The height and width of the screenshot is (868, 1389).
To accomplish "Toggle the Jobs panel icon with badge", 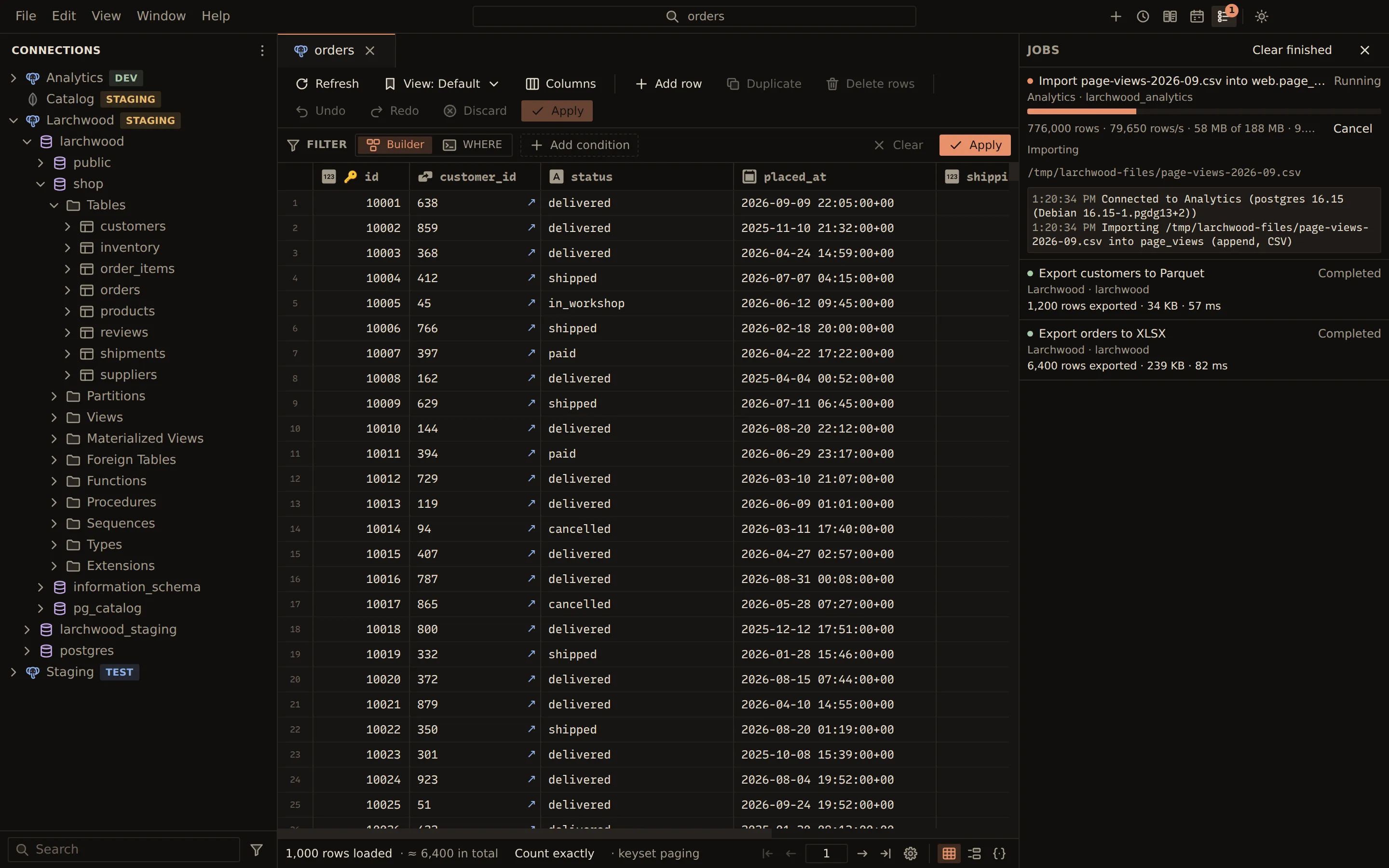I will (1224, 16).
